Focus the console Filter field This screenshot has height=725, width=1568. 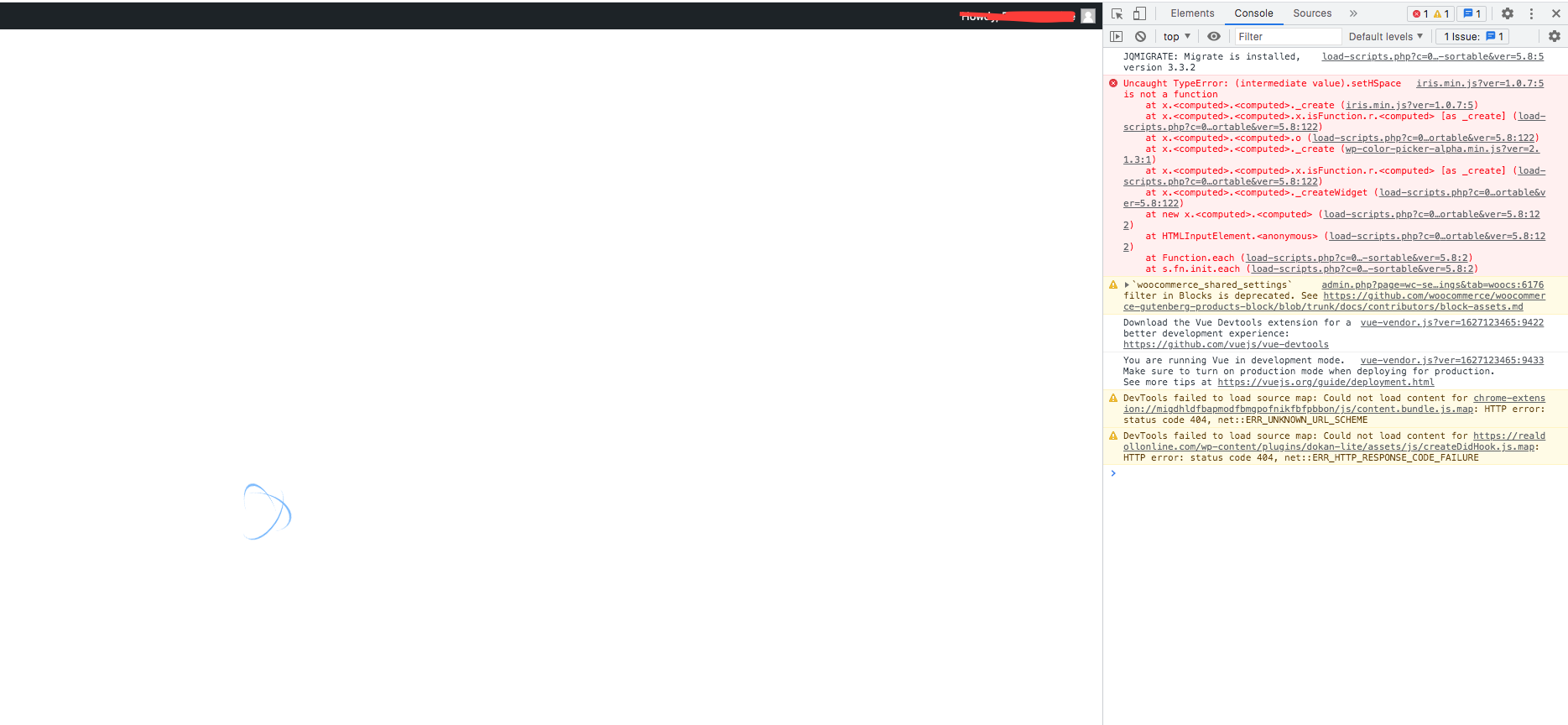[1288, 36]
